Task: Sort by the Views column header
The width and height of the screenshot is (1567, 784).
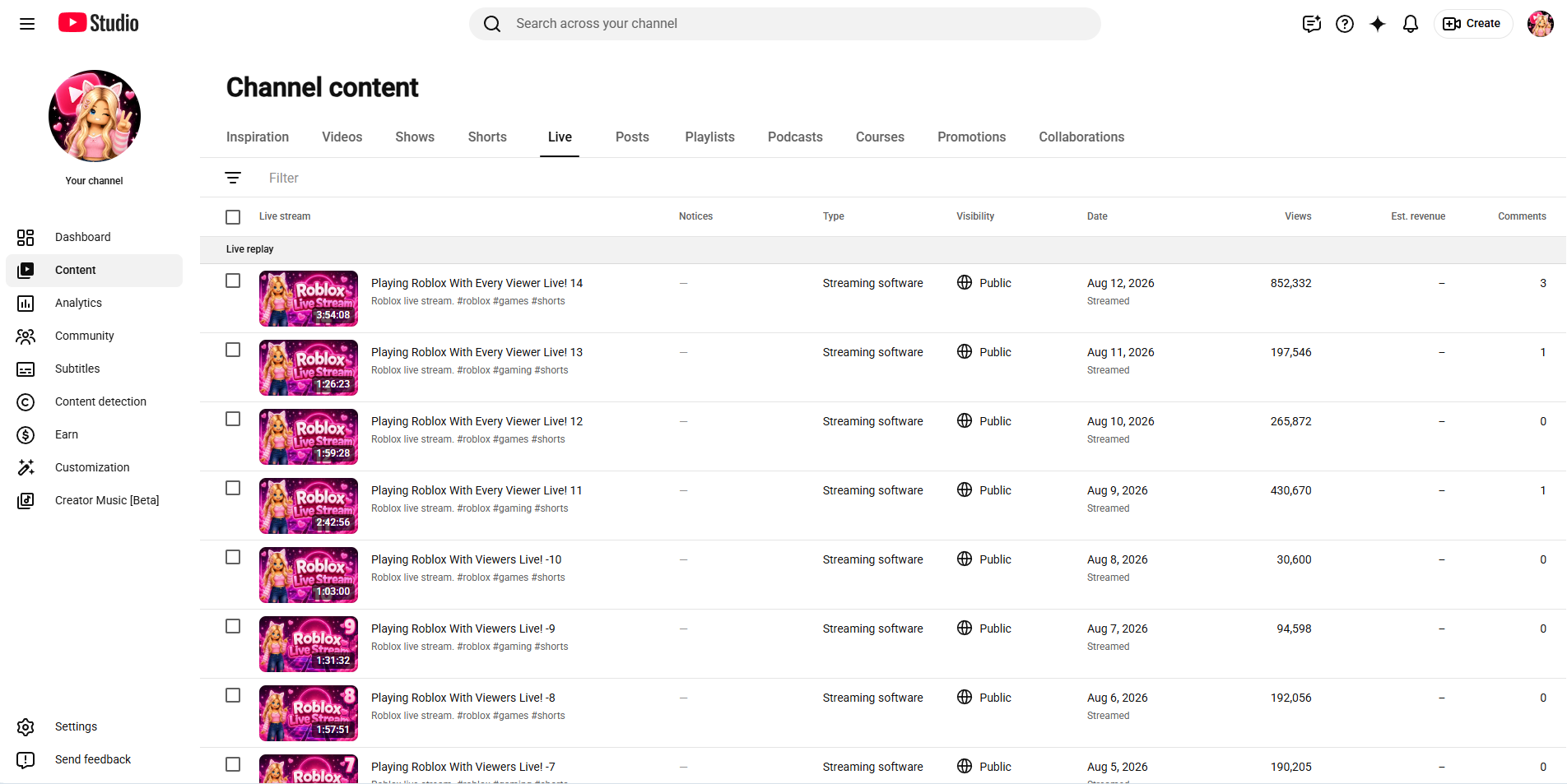Action: tap(1298, 216)
